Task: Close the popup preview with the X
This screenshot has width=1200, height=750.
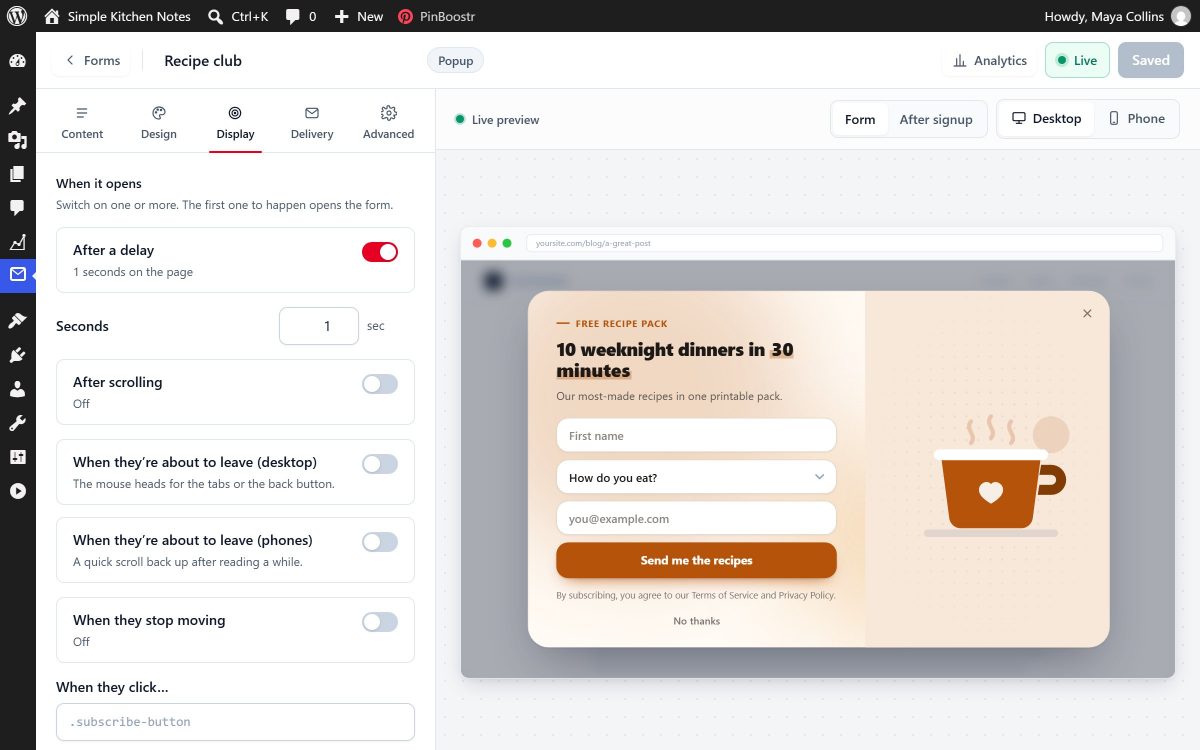Action: (x=1087, y=313)
